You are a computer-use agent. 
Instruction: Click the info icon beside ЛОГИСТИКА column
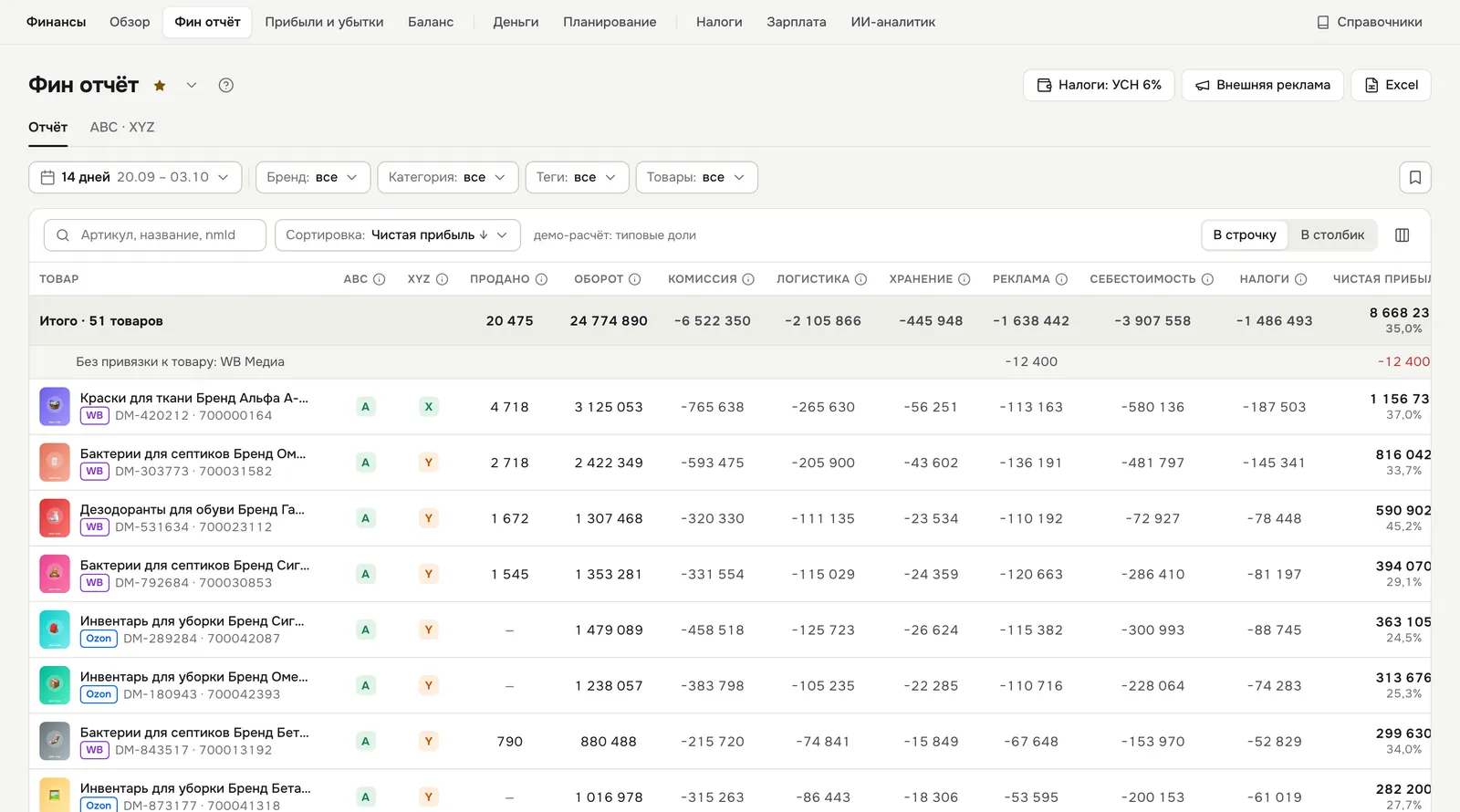(860, 279)
